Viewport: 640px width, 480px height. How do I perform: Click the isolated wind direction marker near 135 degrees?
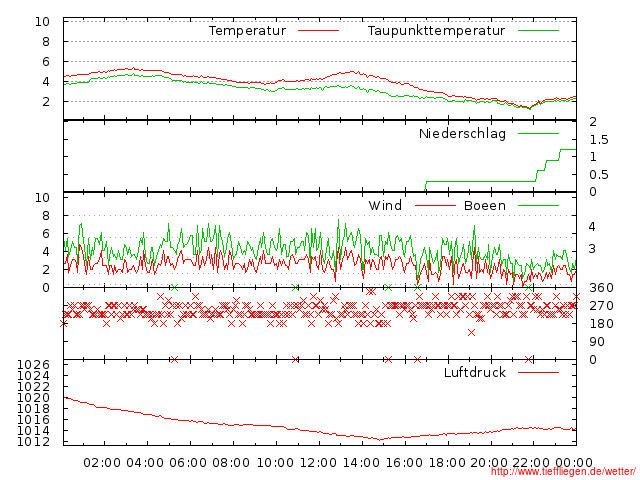(x=471, y=333)
